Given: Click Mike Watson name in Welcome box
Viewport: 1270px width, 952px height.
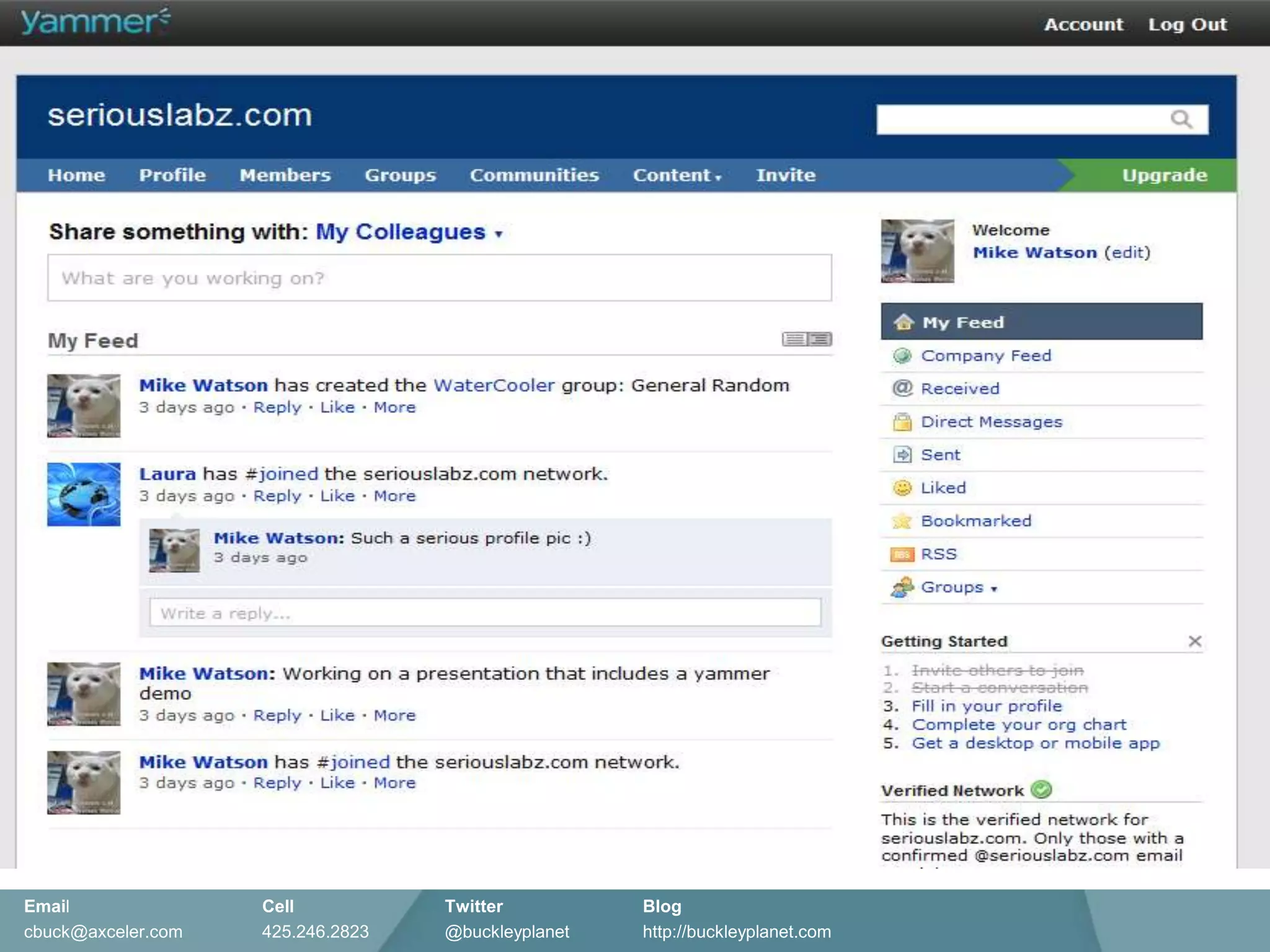Looking at the screenshot, I should pyautogui.click(x=1035, y=253).
